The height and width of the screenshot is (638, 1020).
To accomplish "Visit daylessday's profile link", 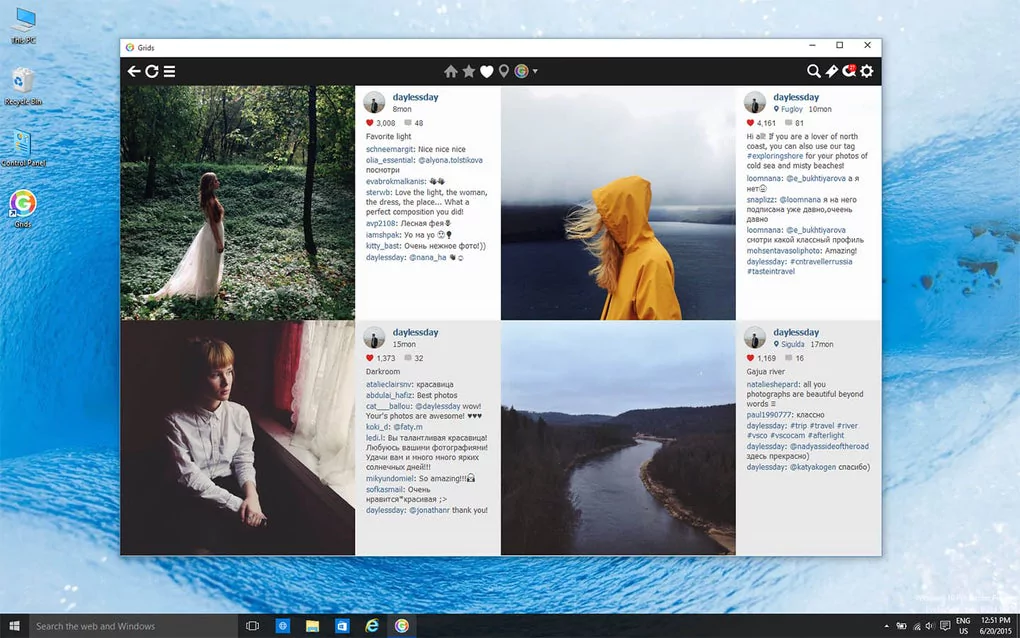I will (x=416, y=96).
